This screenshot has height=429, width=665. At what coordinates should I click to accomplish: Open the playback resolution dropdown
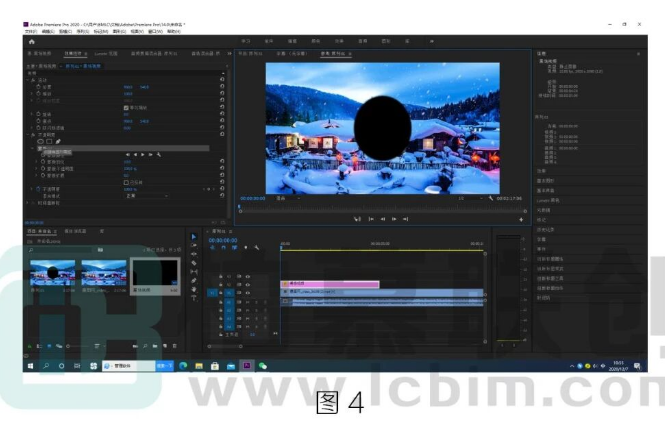(470, 198)
